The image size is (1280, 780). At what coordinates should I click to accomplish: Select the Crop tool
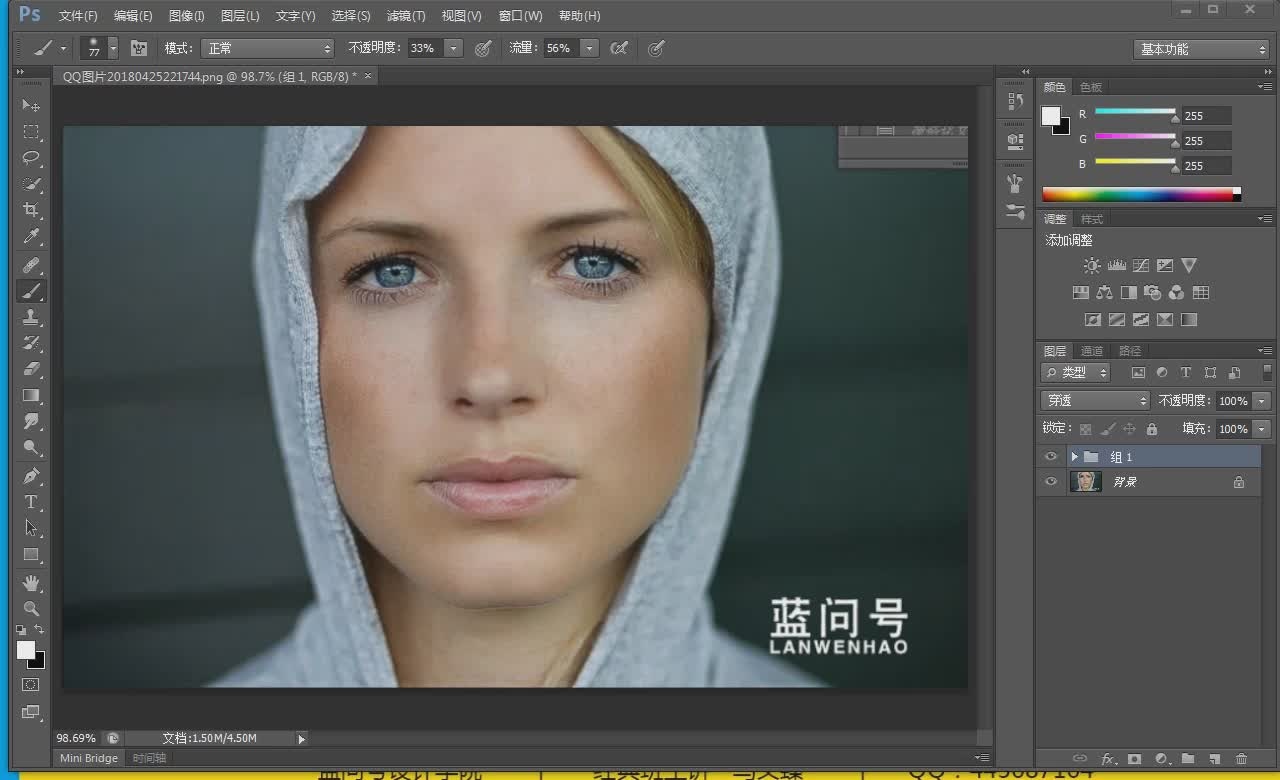[x=31, y=211]
